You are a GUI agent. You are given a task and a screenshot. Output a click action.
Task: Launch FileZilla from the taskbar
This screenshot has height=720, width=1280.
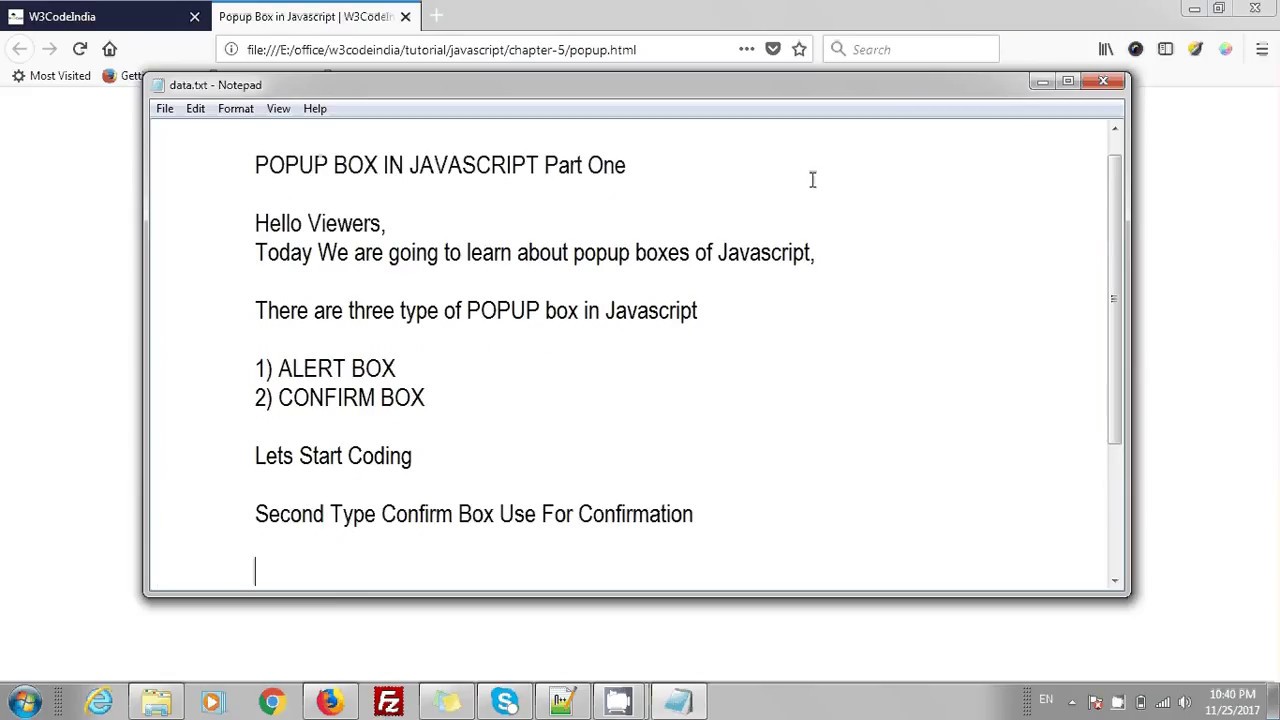389,701
